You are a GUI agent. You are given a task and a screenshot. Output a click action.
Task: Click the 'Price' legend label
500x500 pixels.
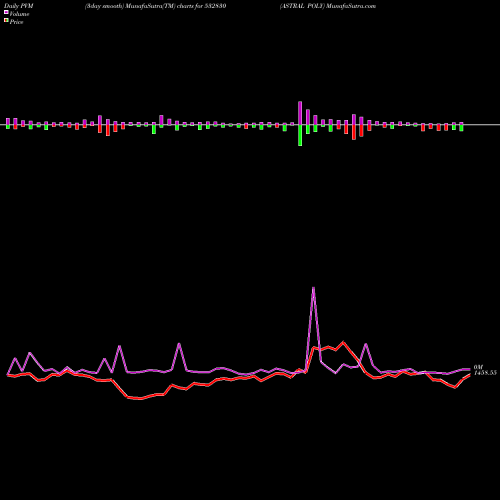point(16,22)
